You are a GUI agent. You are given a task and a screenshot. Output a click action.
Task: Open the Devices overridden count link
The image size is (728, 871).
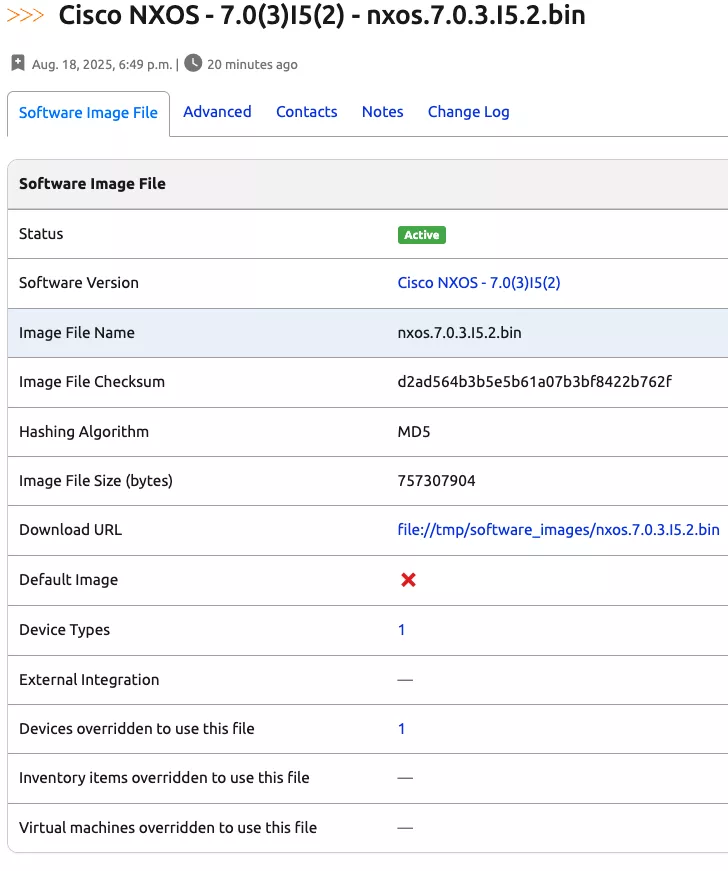402,729
